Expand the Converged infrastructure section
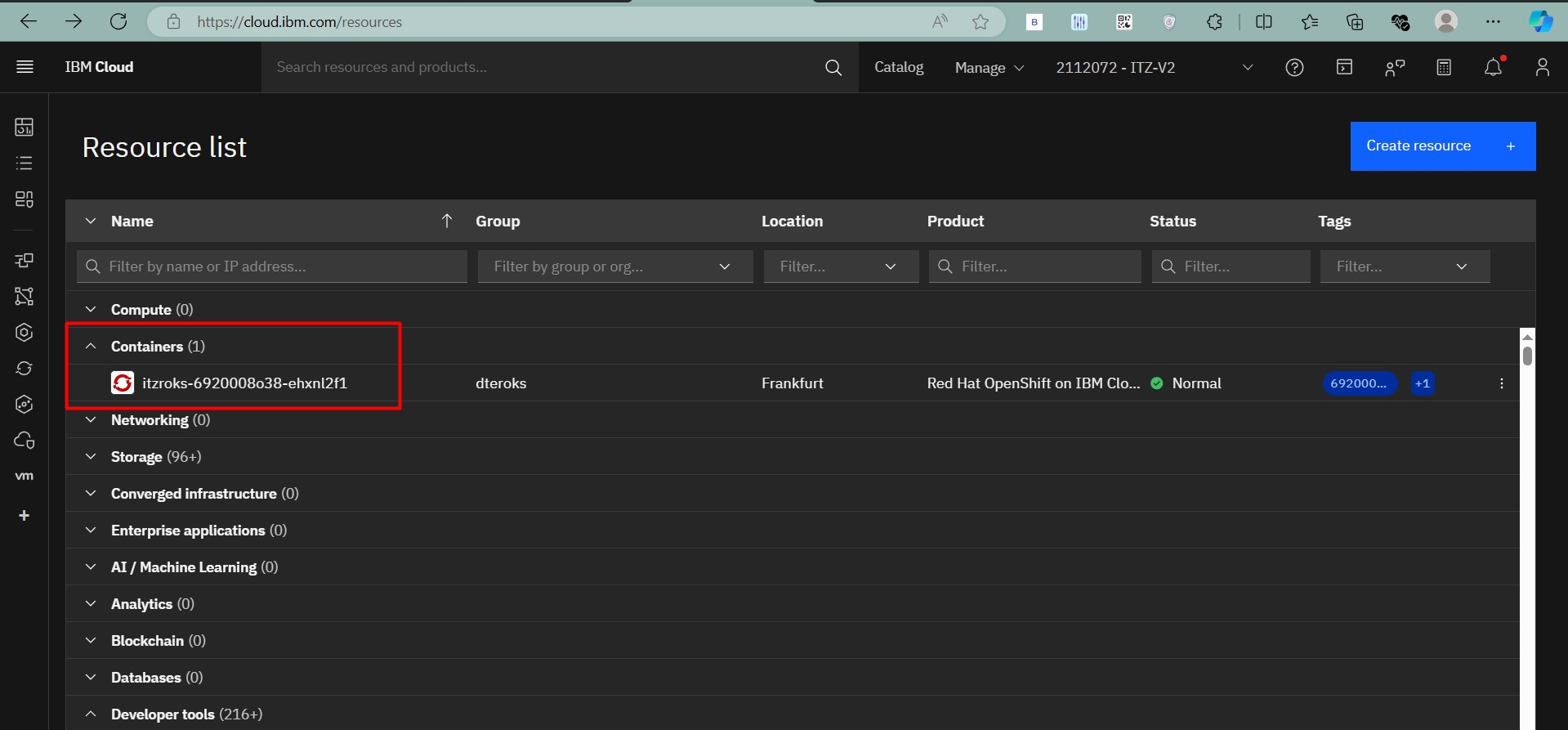This screenshot has width=1568, height=730. point(91,494)
